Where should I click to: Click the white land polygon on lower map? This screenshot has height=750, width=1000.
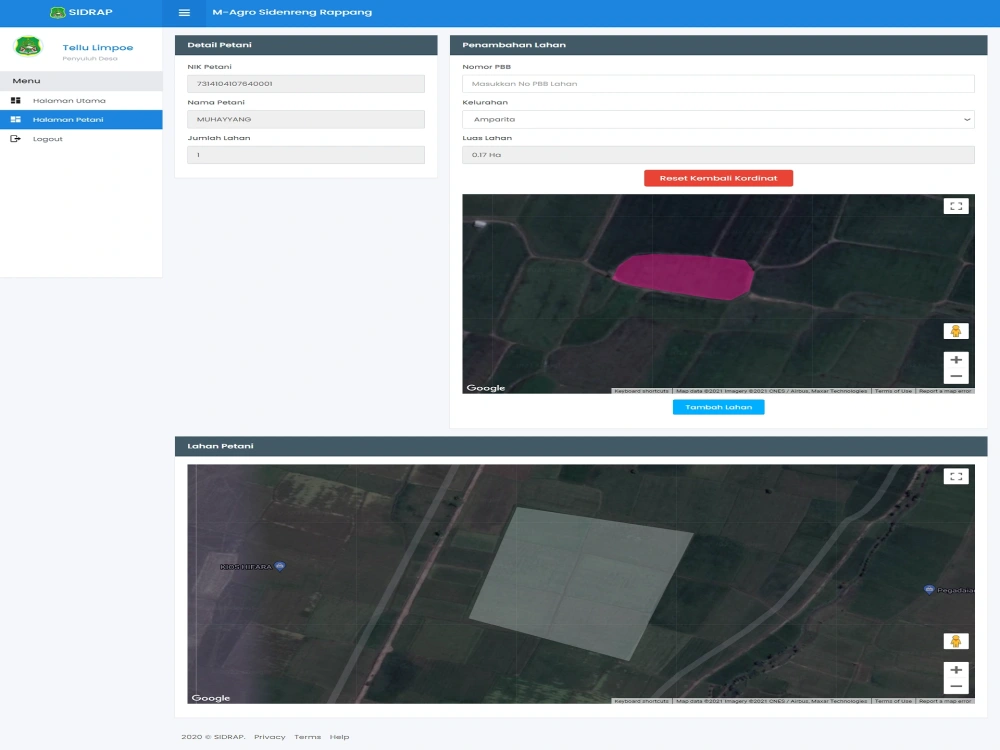[580, 584]
